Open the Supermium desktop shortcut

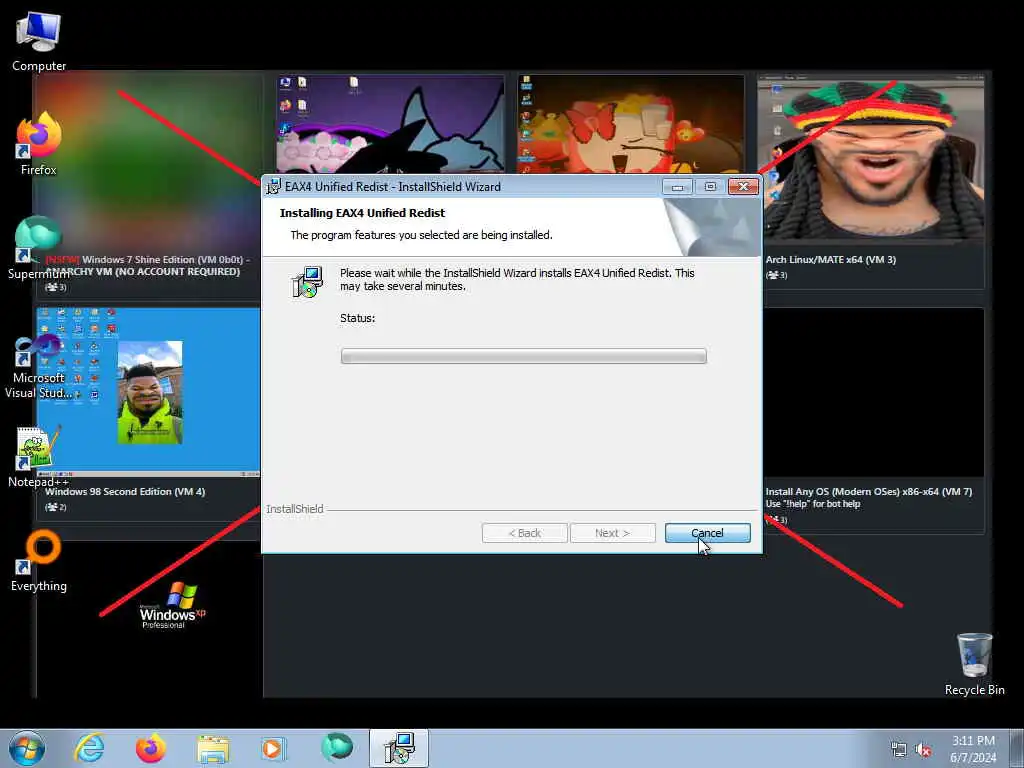click(38, 247)
